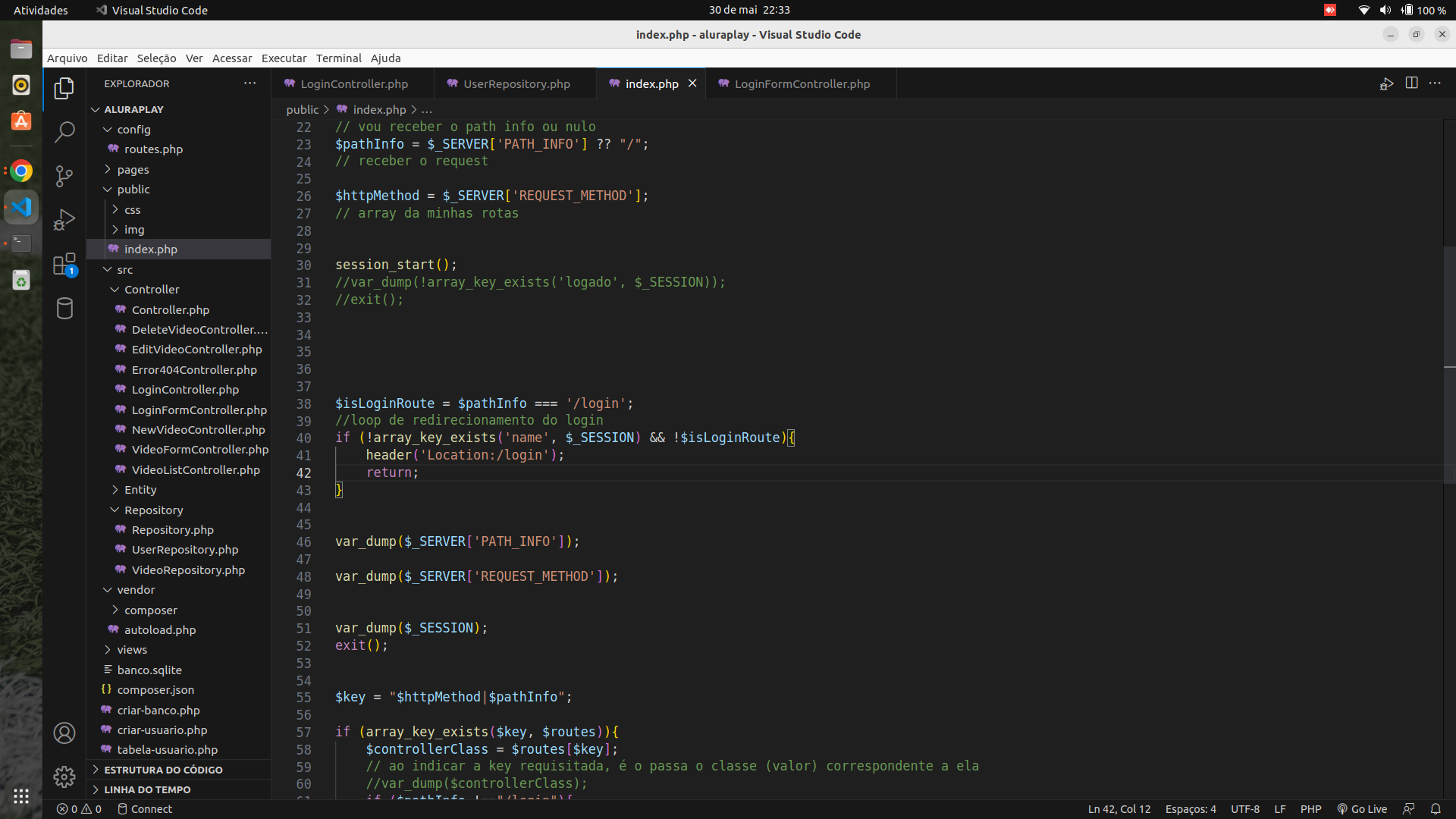Toggle the LINHA DO TEMPO panel

[96, 789]
